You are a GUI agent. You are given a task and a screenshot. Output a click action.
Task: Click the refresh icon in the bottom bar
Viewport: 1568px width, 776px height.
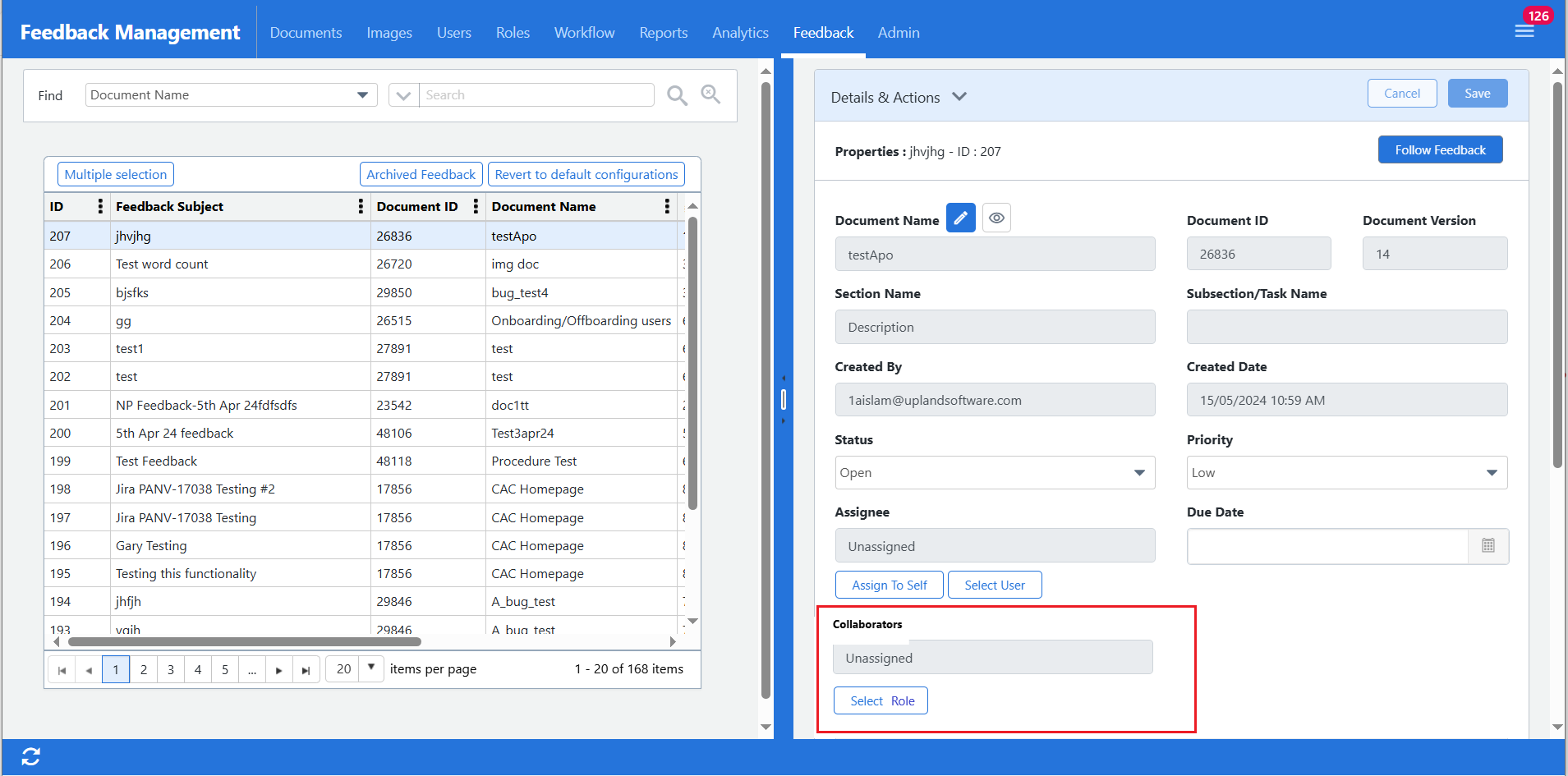(31, 756)
